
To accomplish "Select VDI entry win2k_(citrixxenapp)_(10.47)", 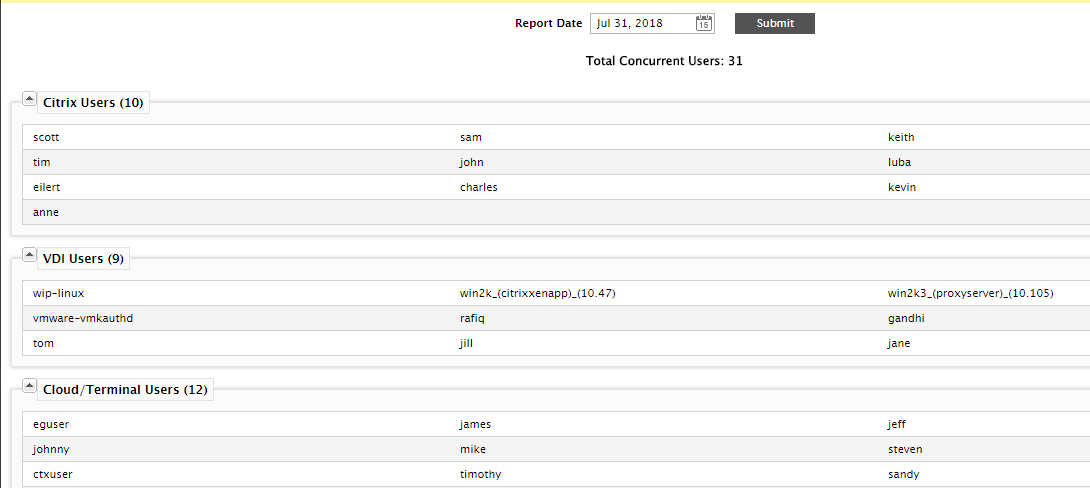I will tap(538, 293).
